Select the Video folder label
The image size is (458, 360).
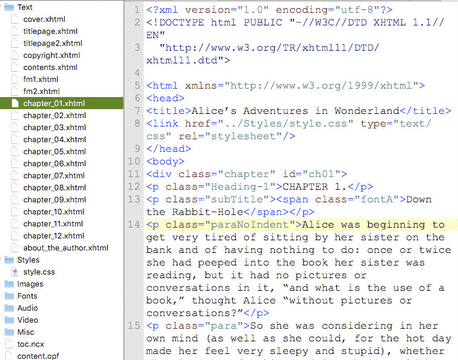click(27, 320)
